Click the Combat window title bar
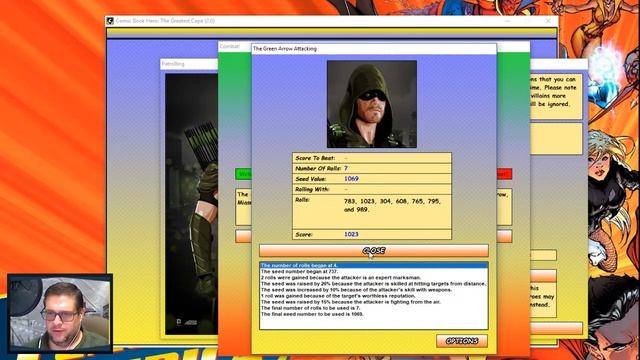The width and height of the screenshot is (640, 360). click(x=234, y=47)
